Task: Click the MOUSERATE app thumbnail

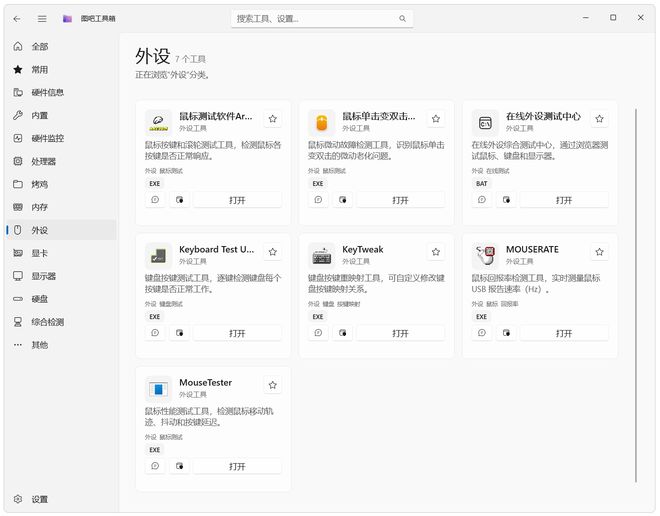Action: [x=485, y=256]
